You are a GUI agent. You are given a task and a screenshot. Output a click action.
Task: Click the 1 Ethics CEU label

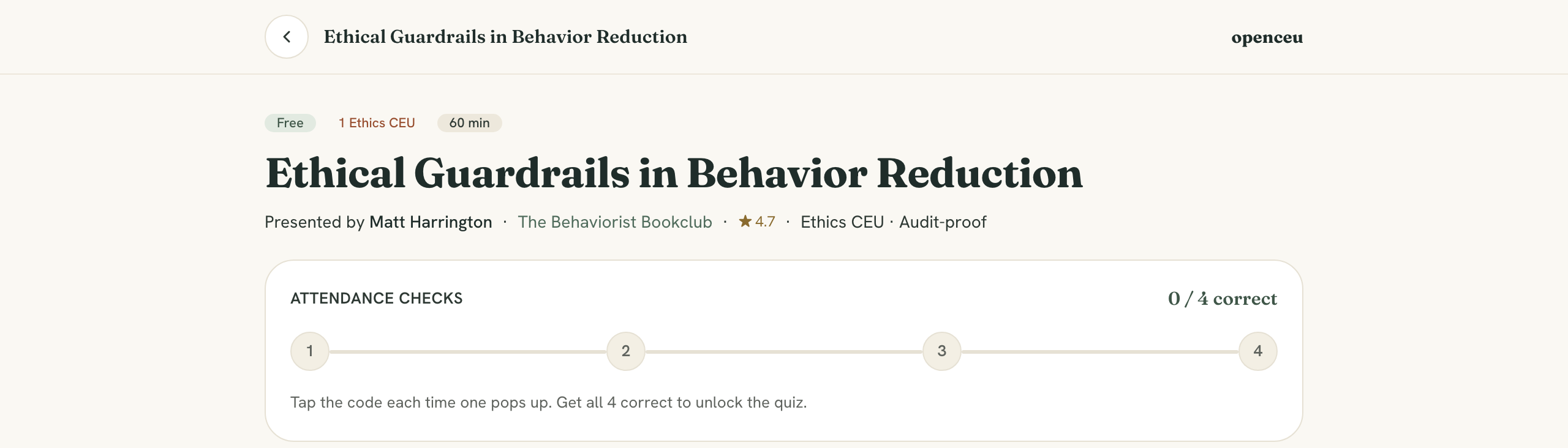pos(377,123)
